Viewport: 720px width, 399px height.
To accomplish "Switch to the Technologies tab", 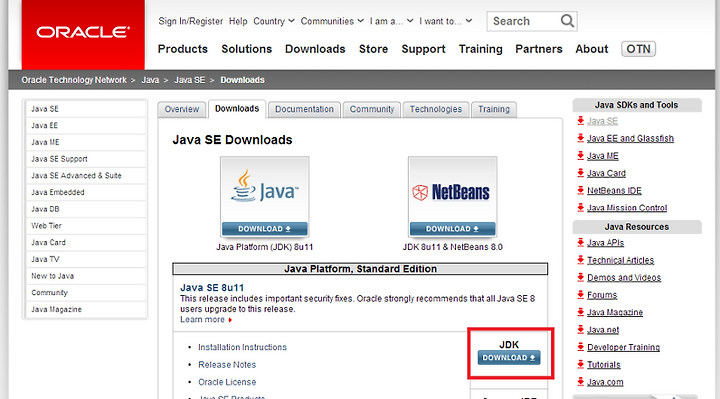I will 436,109.
